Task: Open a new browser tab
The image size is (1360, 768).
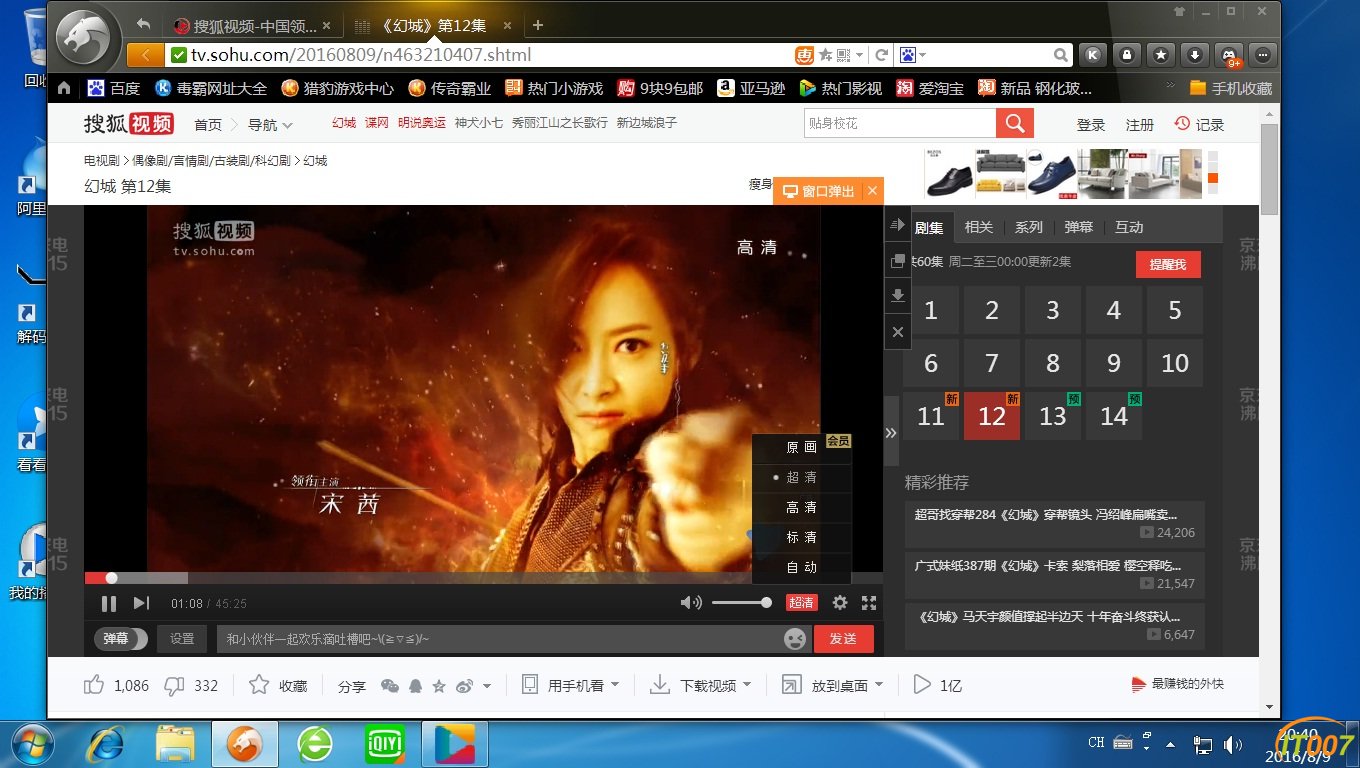Action: pos(538,25)
